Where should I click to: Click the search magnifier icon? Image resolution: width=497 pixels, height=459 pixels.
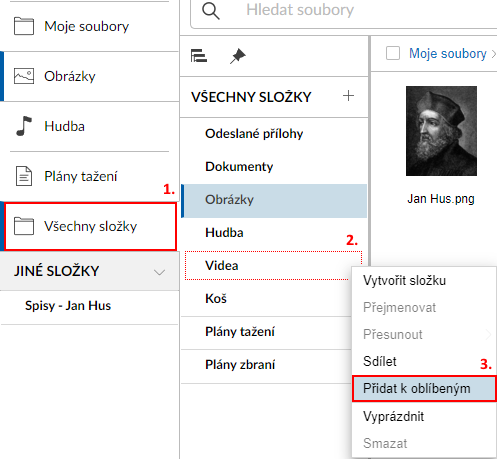click(x=211, y=11)
